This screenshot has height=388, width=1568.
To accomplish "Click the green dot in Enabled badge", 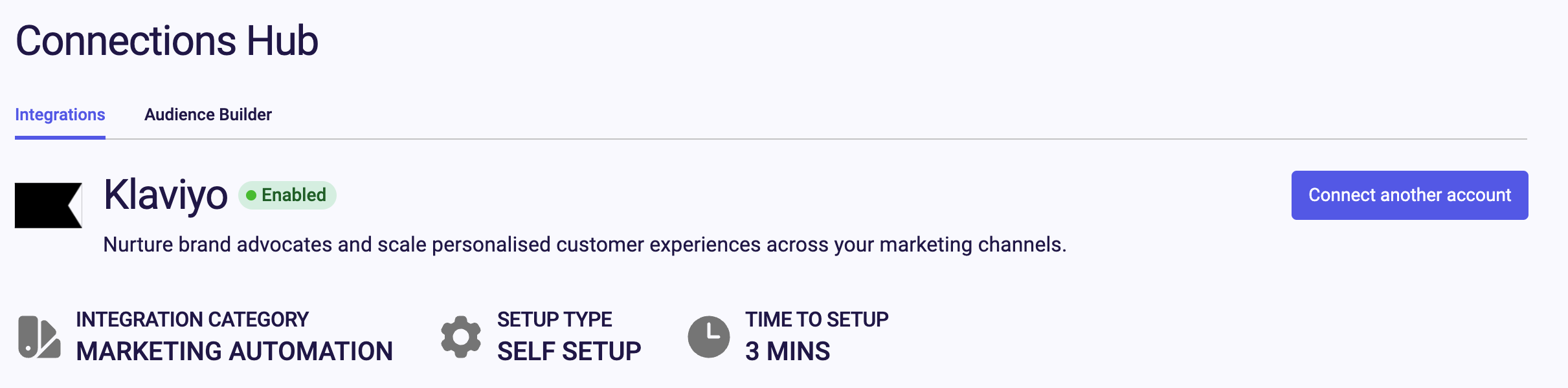I will pos(251,195).
